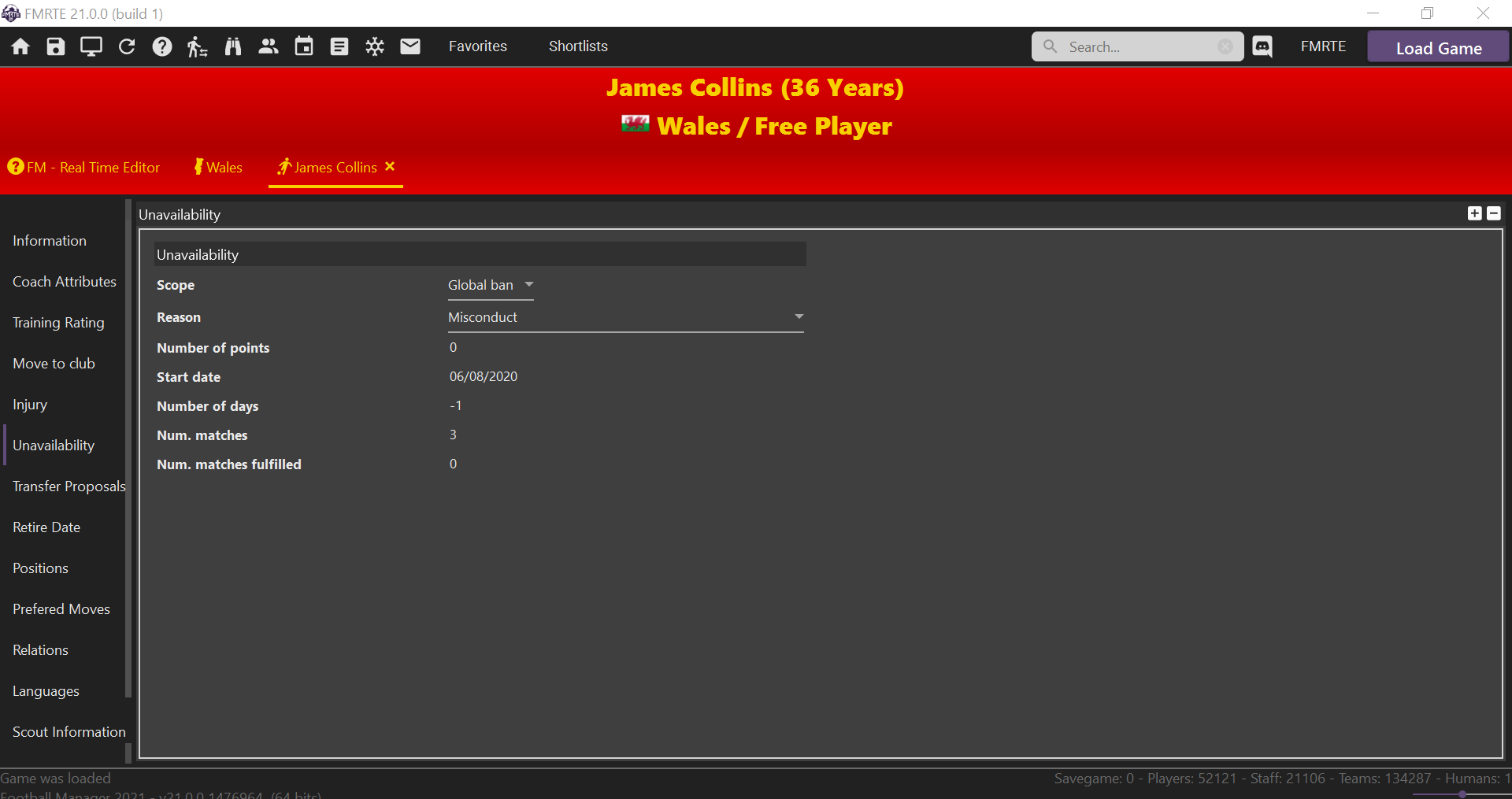Click the player with ball icon
Image resolution: width=1512 pixels, height=799 pixels.
point(197,46)
